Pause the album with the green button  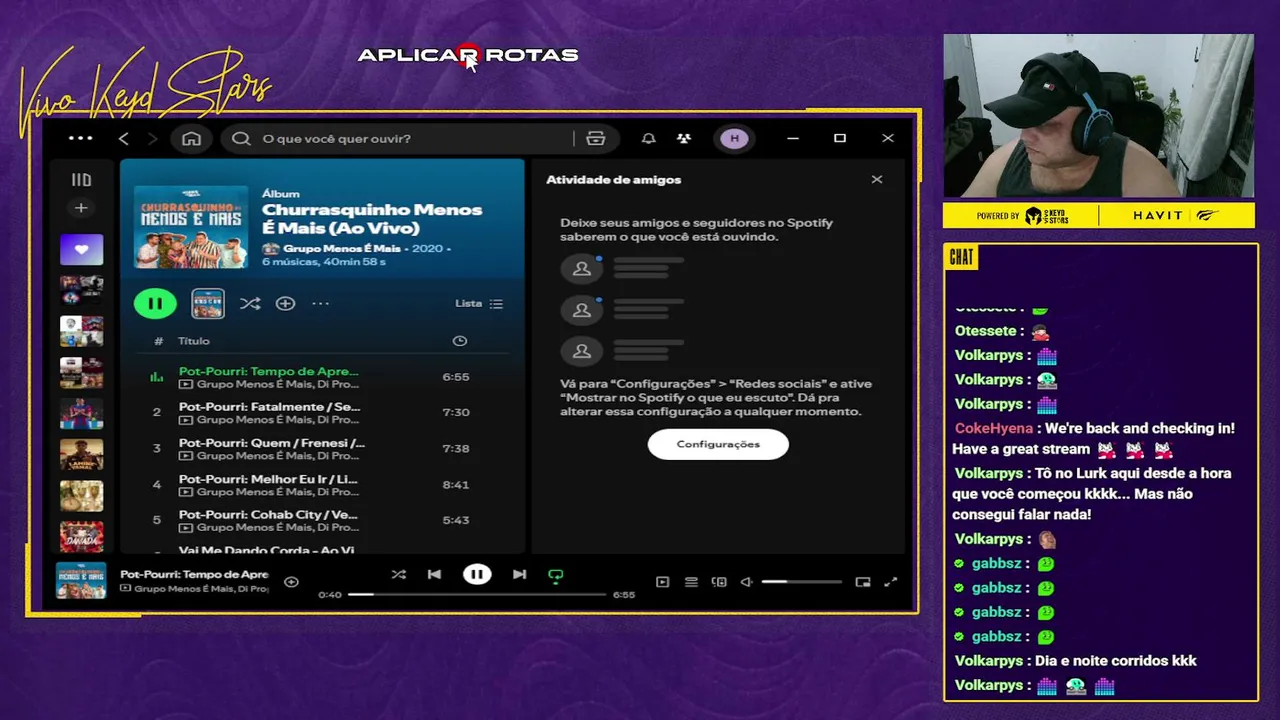pyautogui.click(x=155, y=303)
